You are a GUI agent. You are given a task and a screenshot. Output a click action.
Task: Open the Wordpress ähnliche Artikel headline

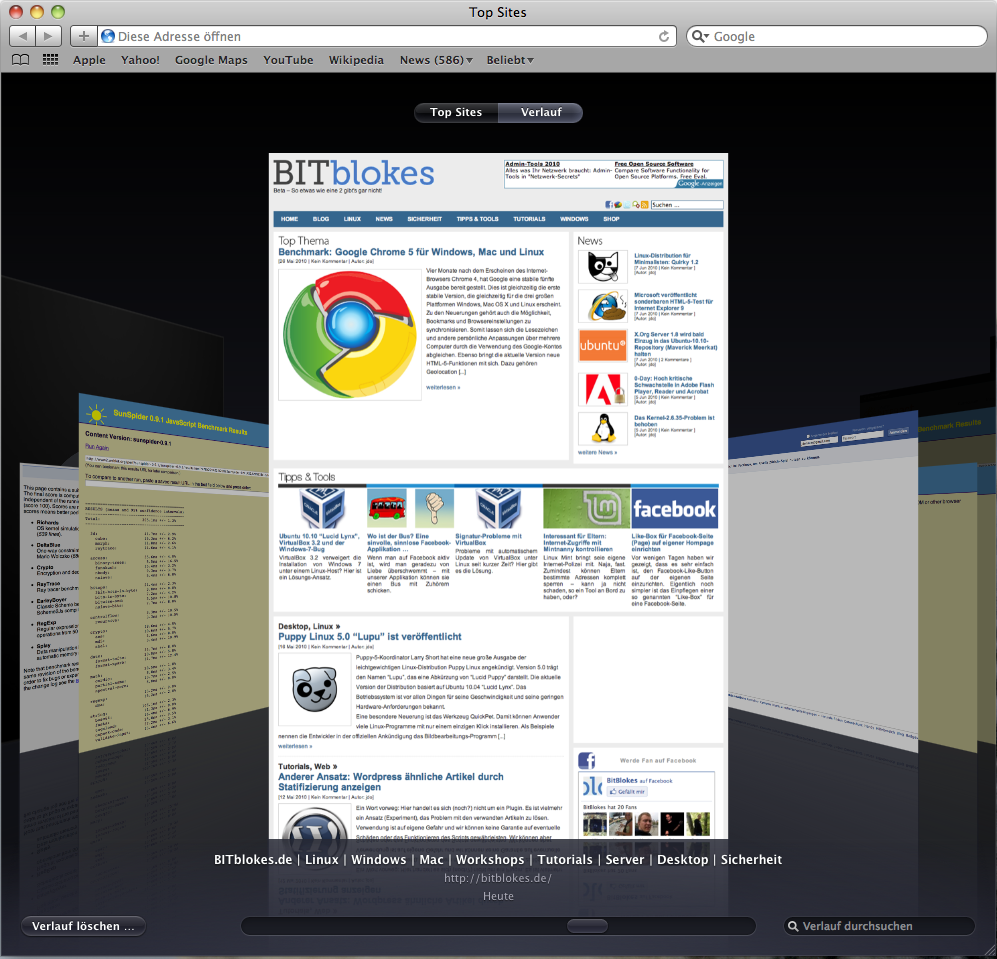click(x=390, y=782)
